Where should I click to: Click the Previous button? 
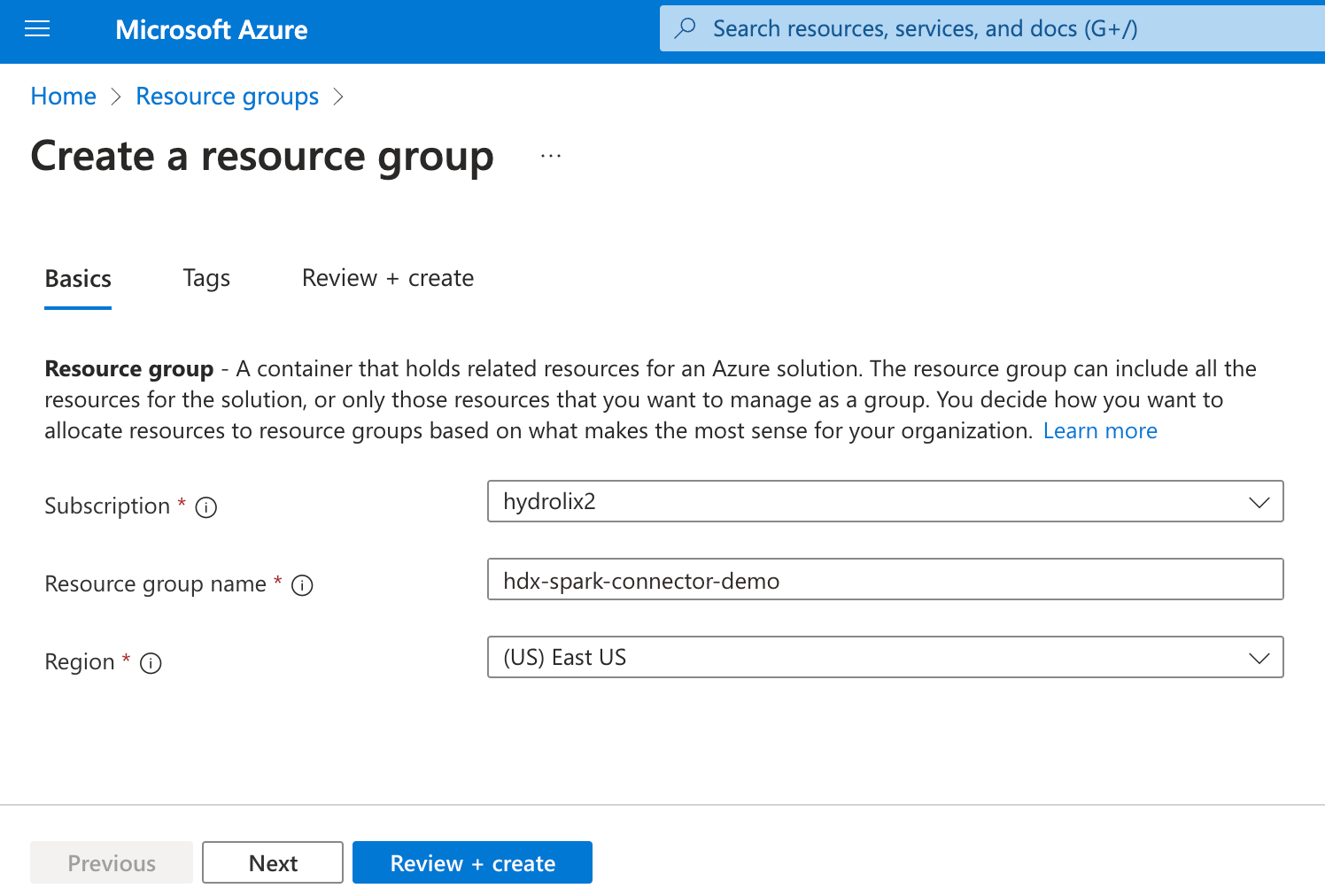[x=112, y=862]
